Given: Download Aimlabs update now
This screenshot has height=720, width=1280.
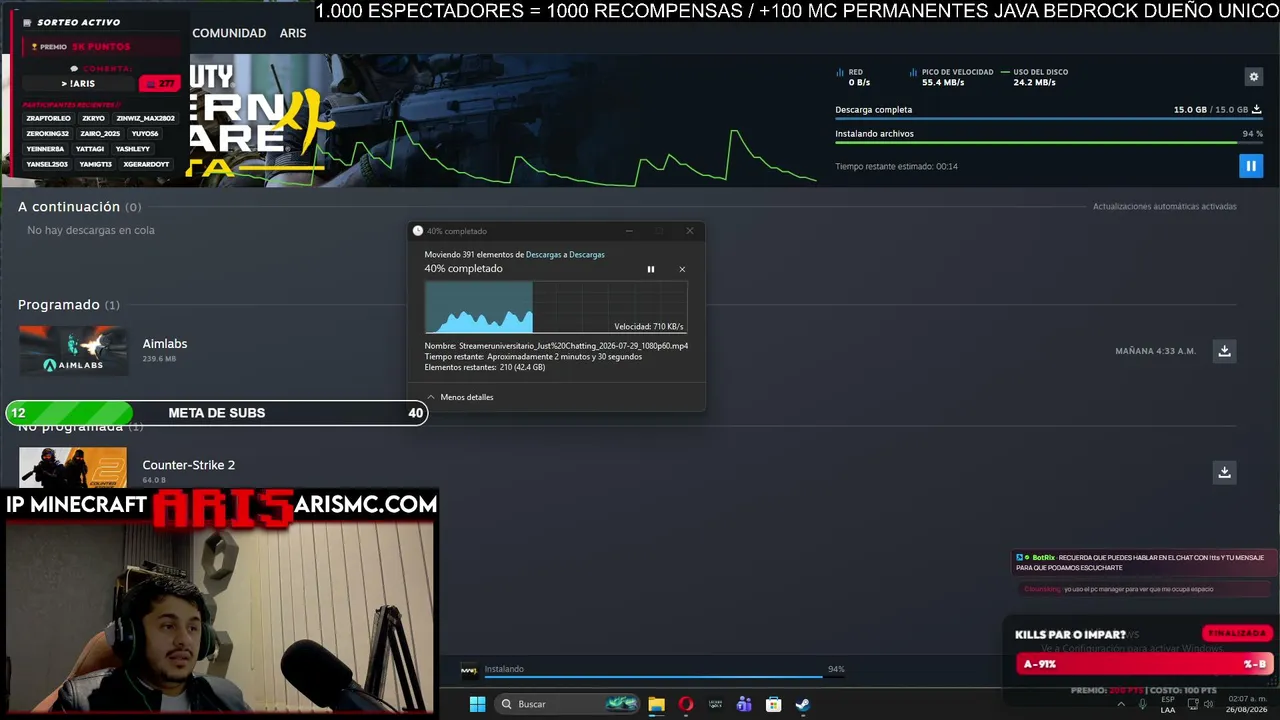Looking at the screenshot, I should click(x=1224, y=351).
